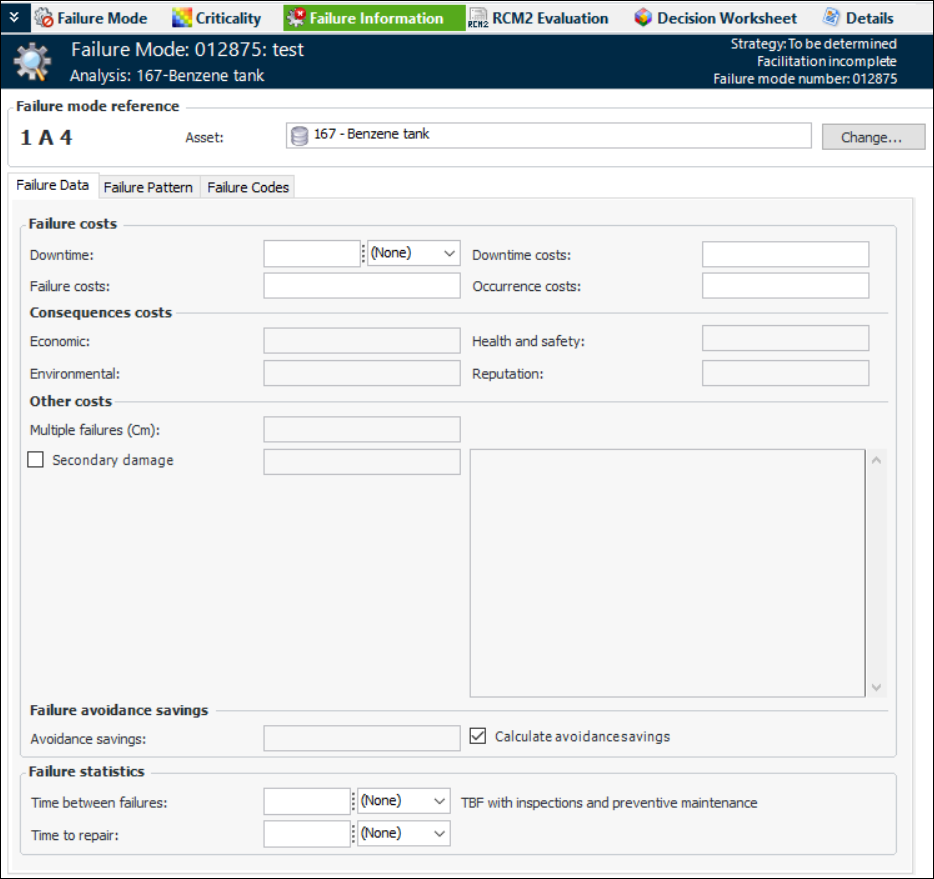Click the Asset field 167 - Benzene tank
934x879 pixels.
pyautogui.click(x=549, y=135)
